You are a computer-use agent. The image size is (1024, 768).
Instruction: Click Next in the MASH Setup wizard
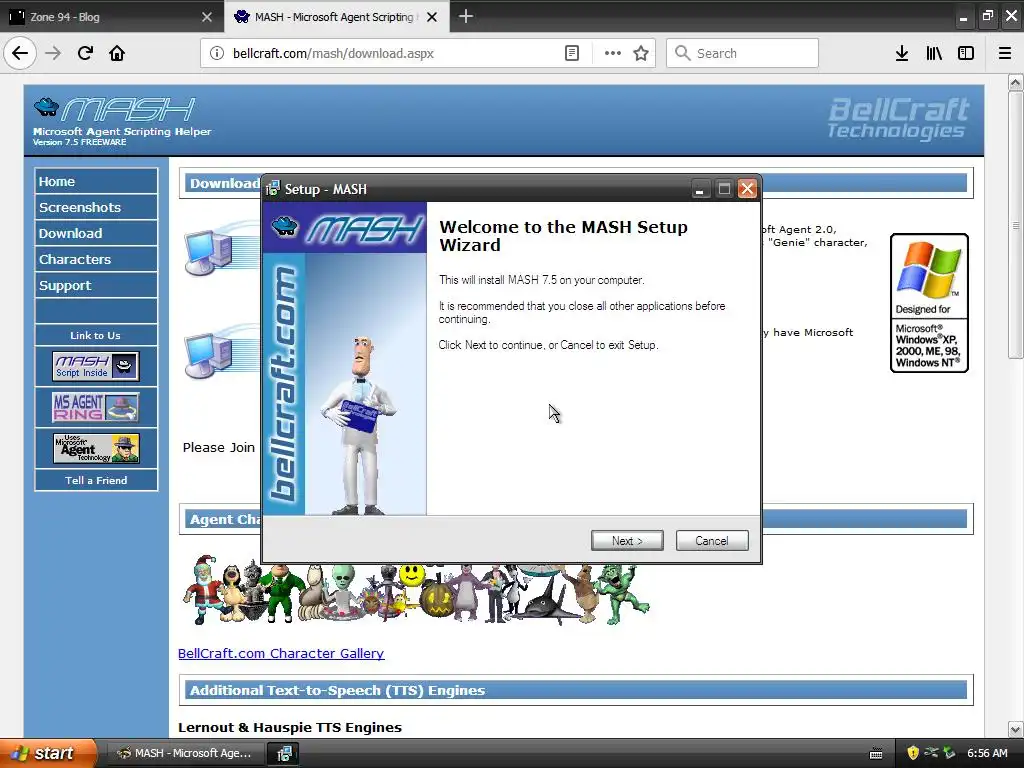[x=627, y=540]
